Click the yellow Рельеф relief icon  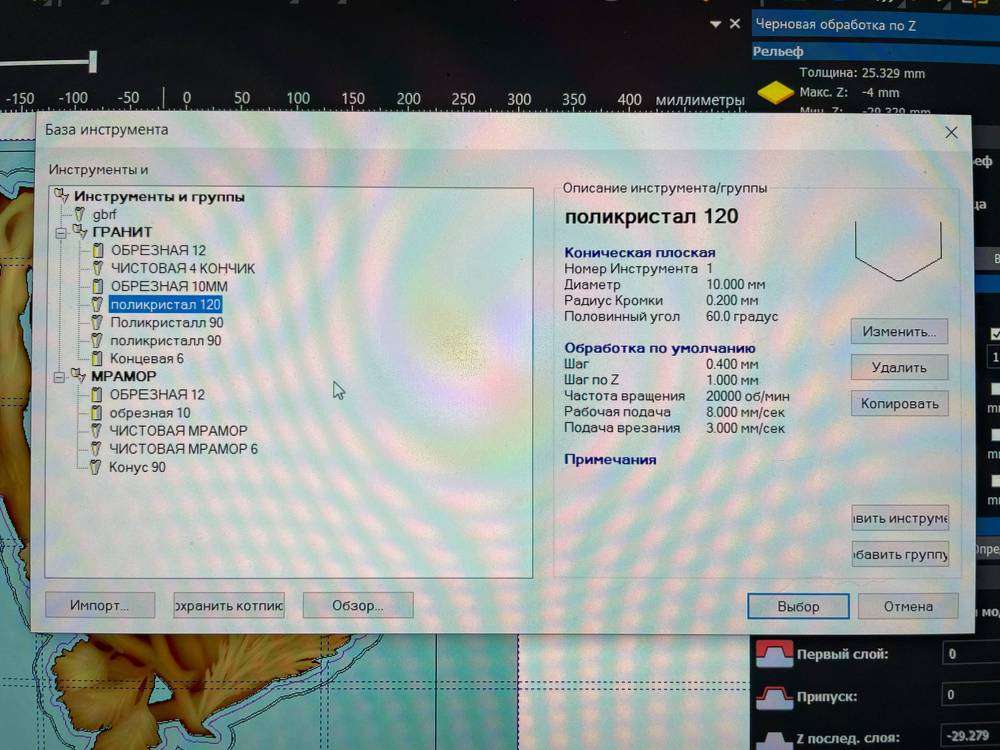click(x=771, y=94)
